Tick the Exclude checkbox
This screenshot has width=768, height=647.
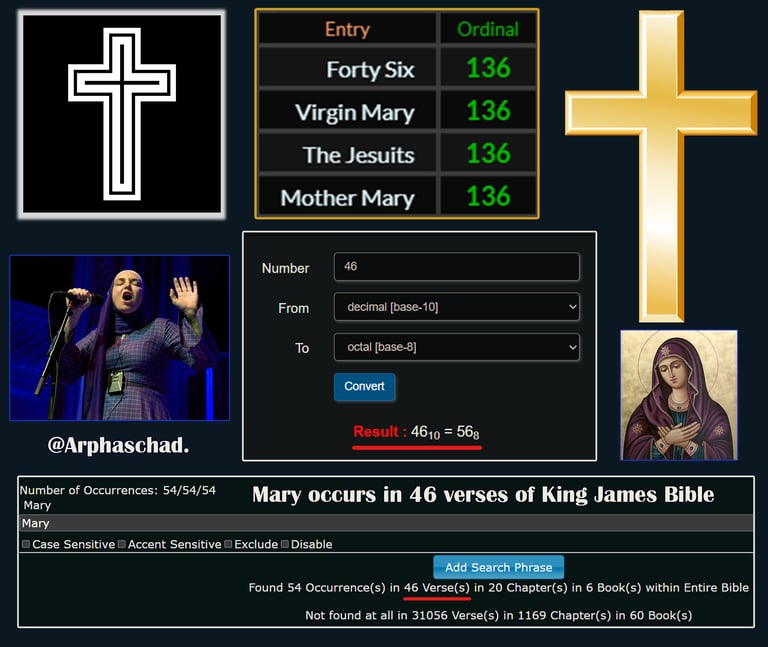(228, 544)
